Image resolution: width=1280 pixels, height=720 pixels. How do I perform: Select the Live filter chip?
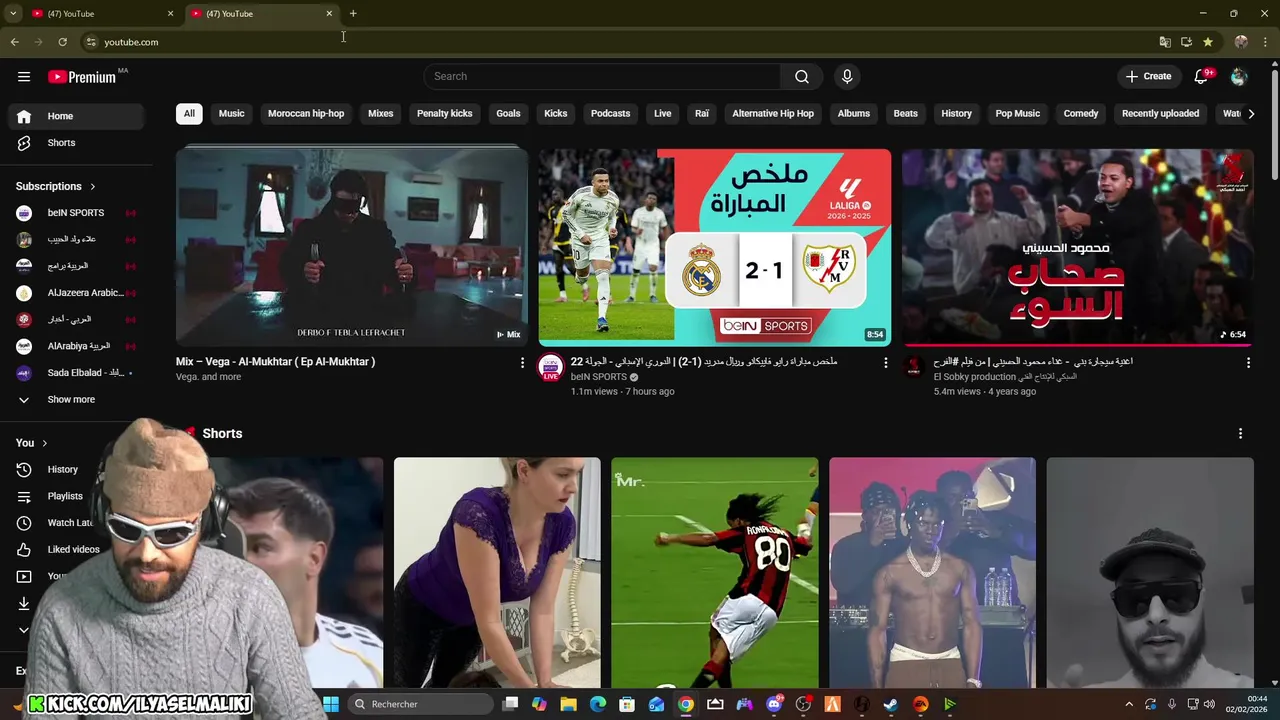coord(662,113)
